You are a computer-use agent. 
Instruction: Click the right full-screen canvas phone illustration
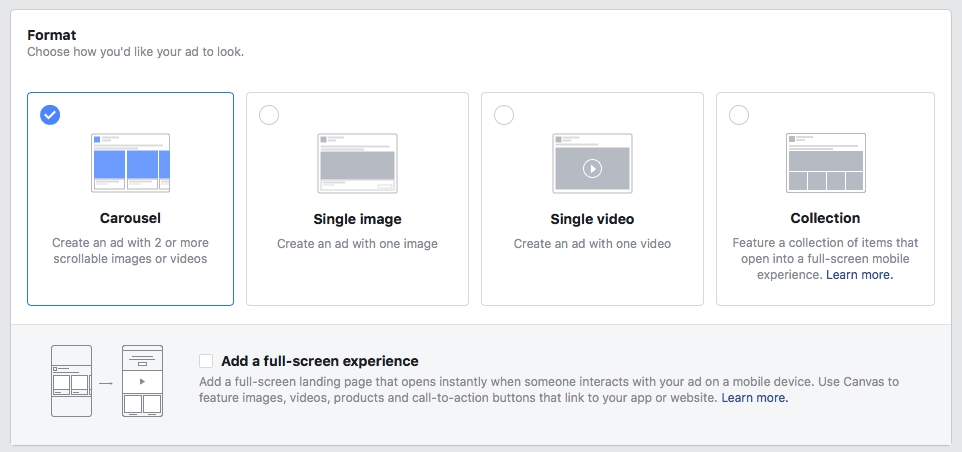(142, 381)
